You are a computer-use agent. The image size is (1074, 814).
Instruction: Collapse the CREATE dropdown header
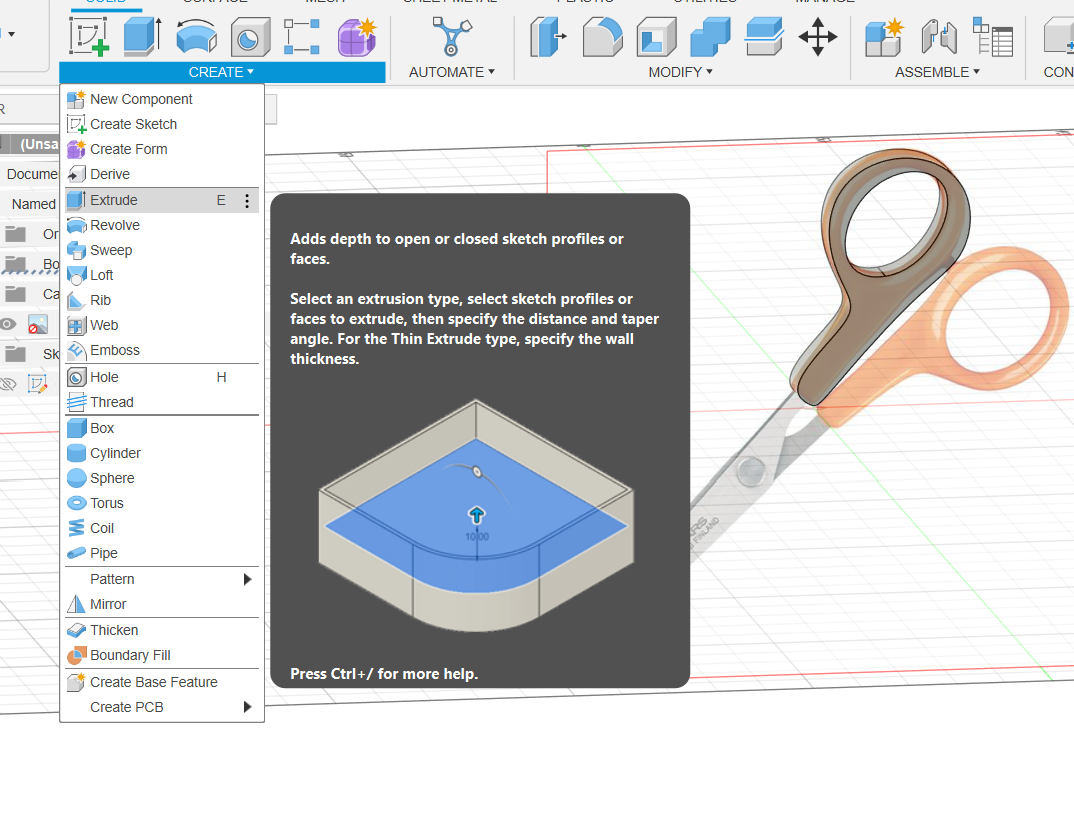(222, 72)
